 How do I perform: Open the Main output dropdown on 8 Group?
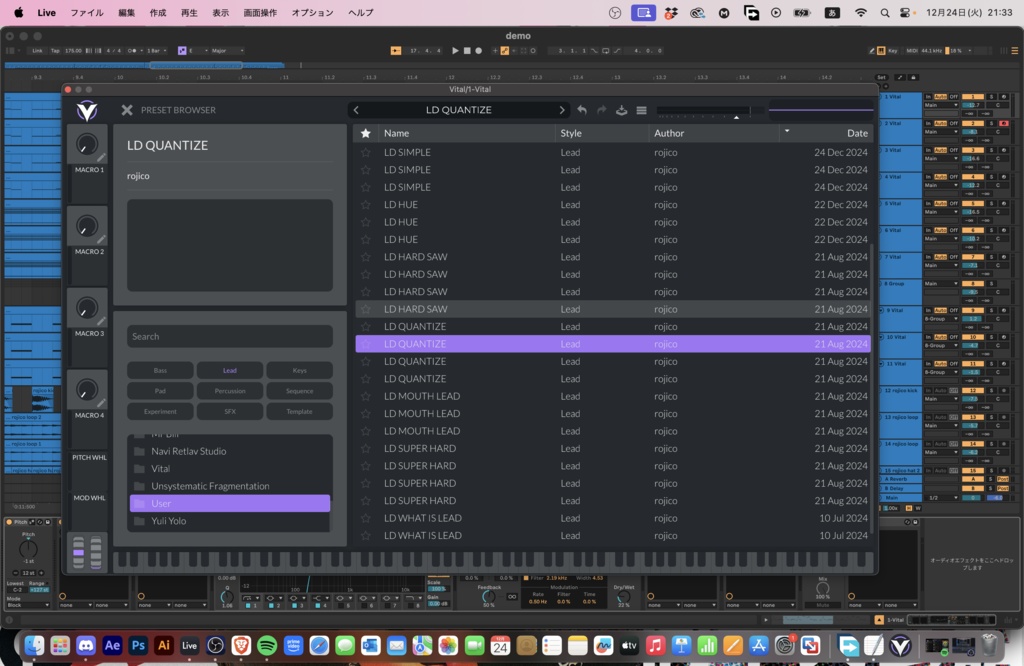tap(940, 283)
